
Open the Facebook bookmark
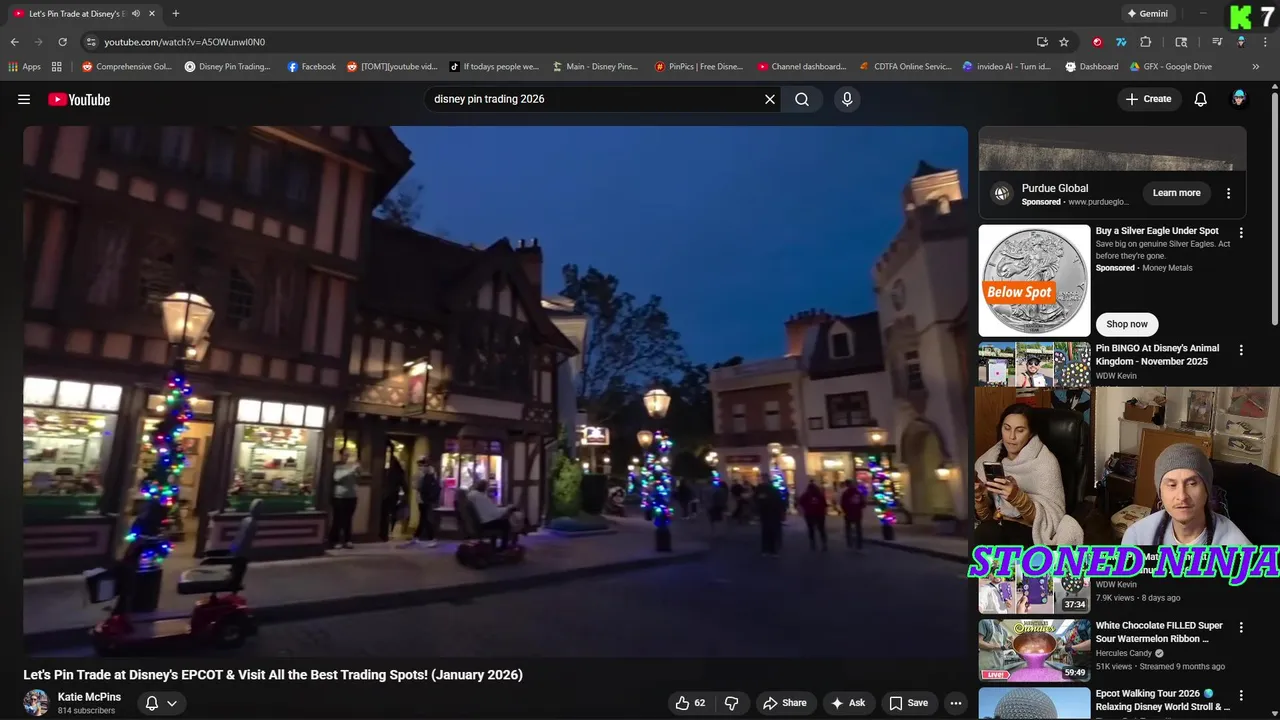311,67
